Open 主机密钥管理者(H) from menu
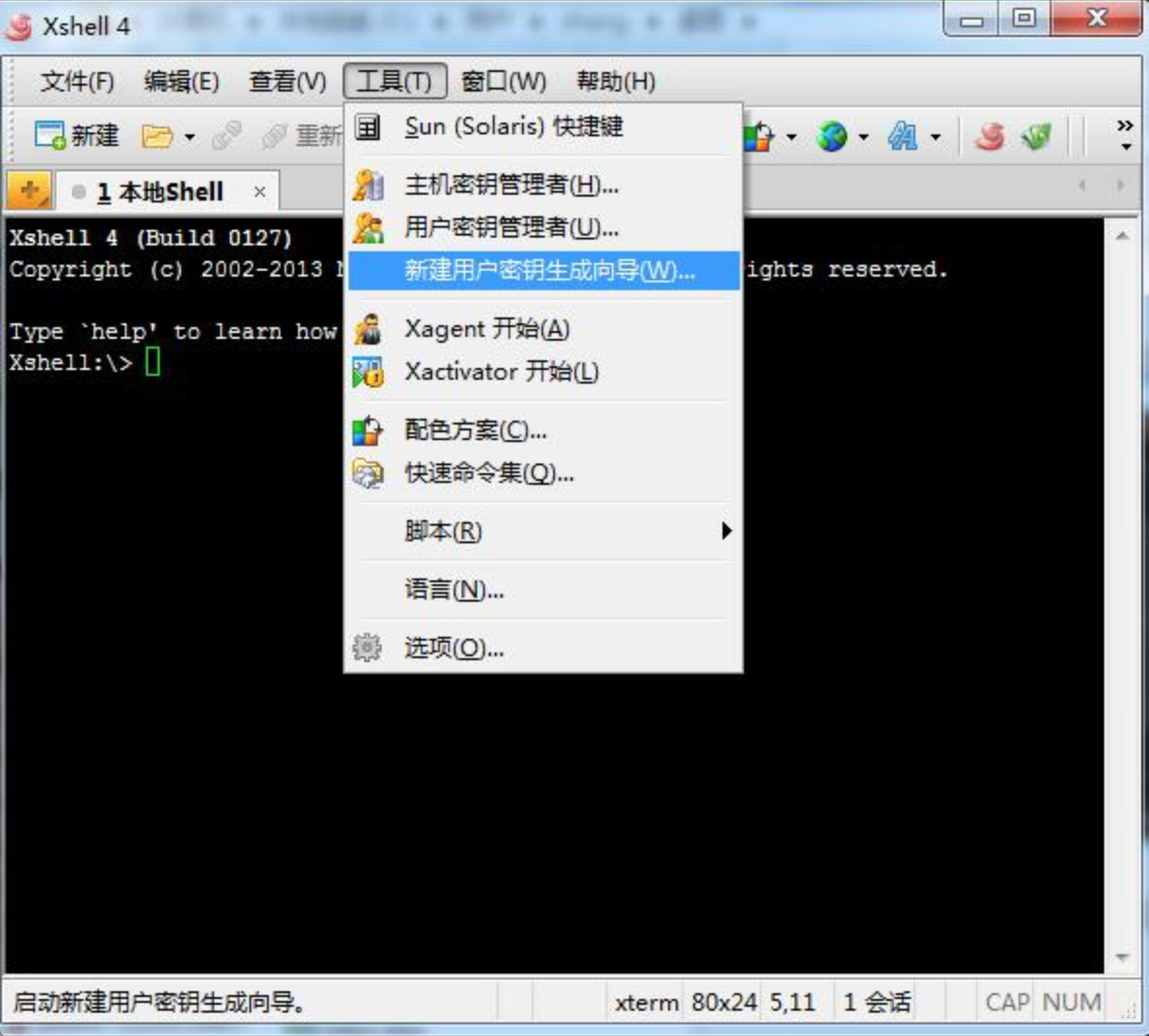The height and width of the screenshot is (1036, 1149). coord(543,185)
